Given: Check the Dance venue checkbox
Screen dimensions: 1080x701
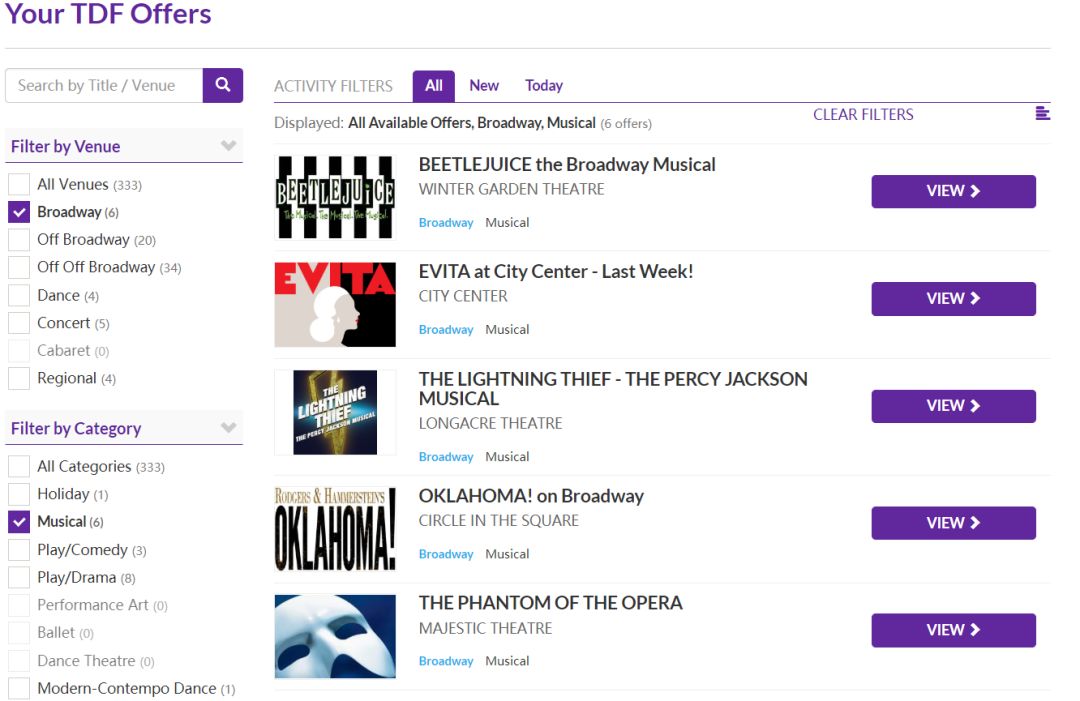Looking at the screenshot, I should (x=19, y=295).
